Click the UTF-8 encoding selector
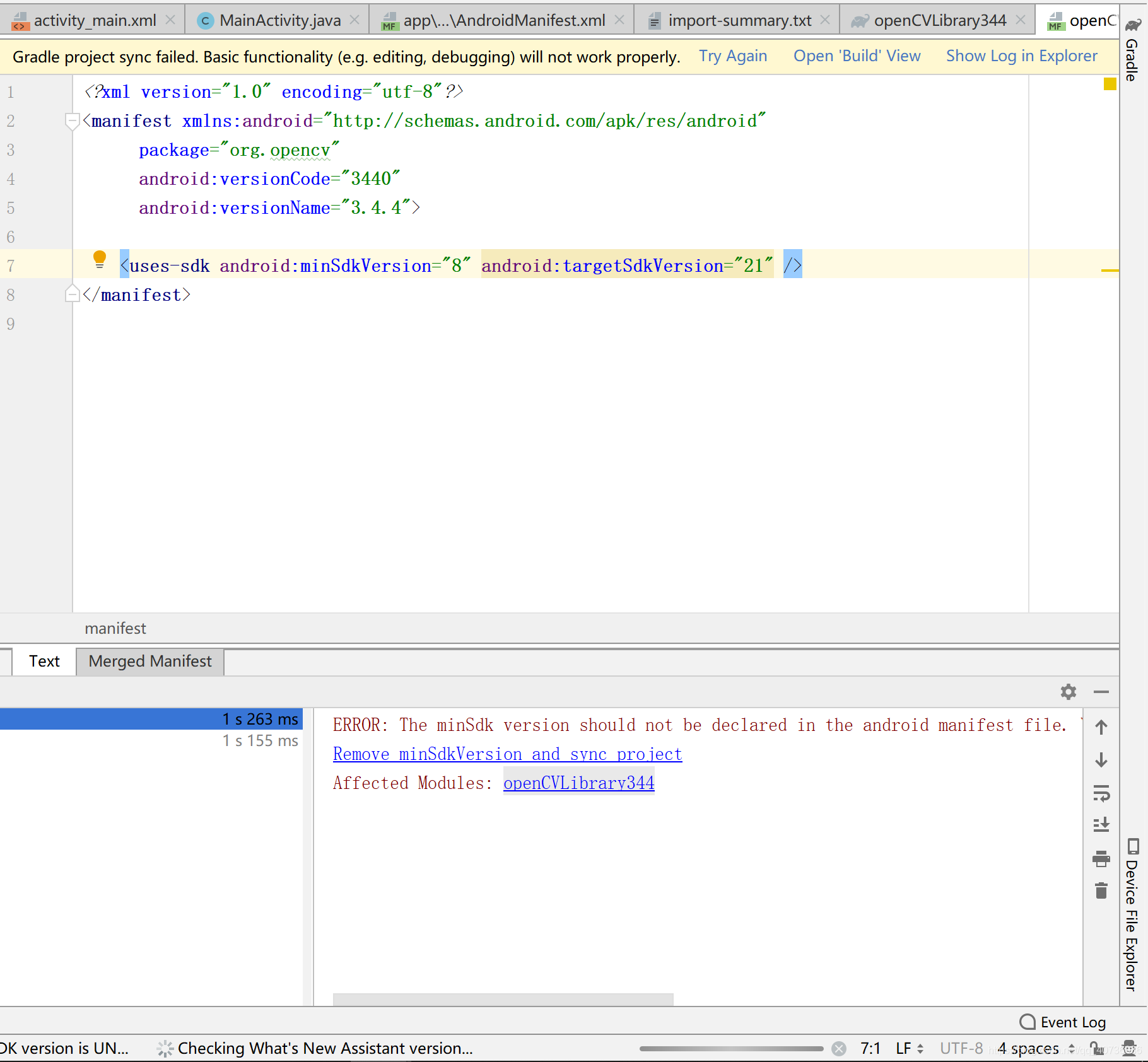 click(961, 1048)
